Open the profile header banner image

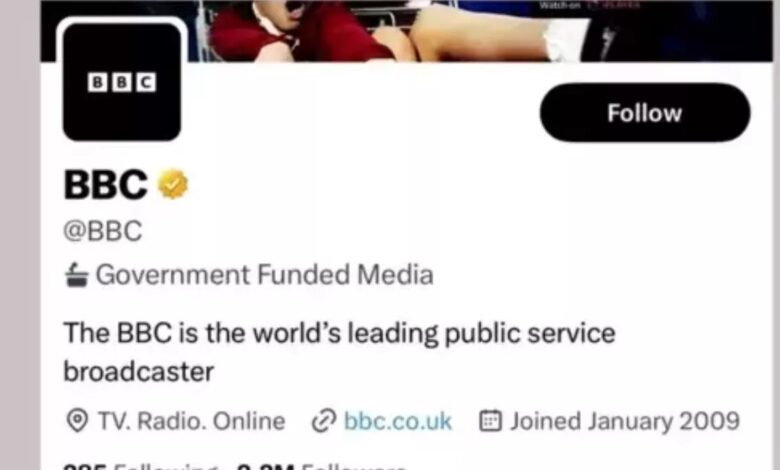point(407,31)
